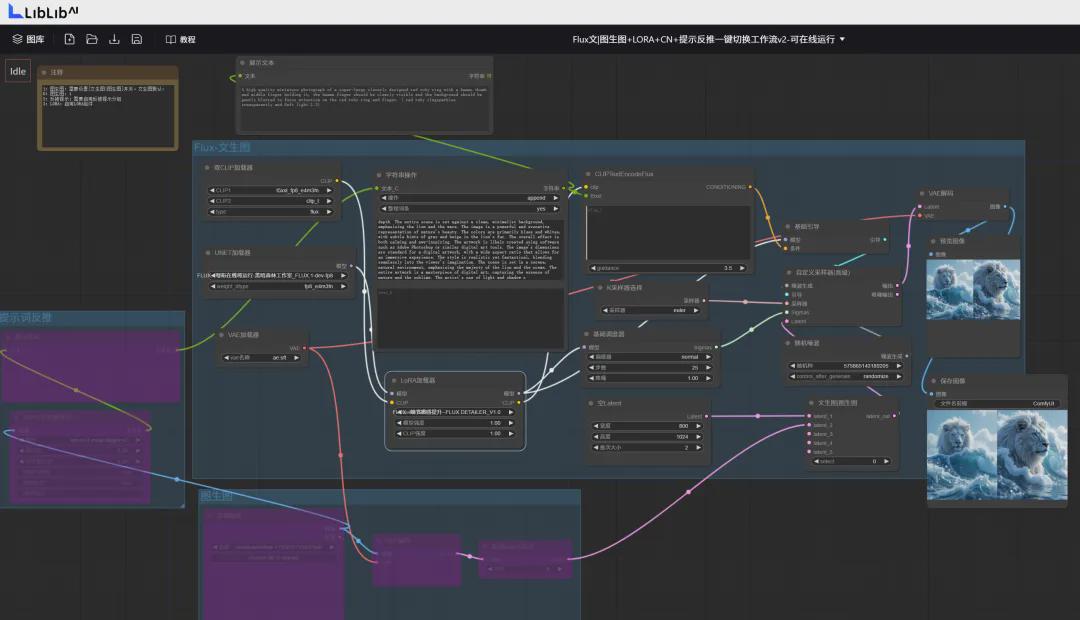Click the guidance 3.5 value slider
Viewport: 1080px width, 620px height.
(668, 268)
